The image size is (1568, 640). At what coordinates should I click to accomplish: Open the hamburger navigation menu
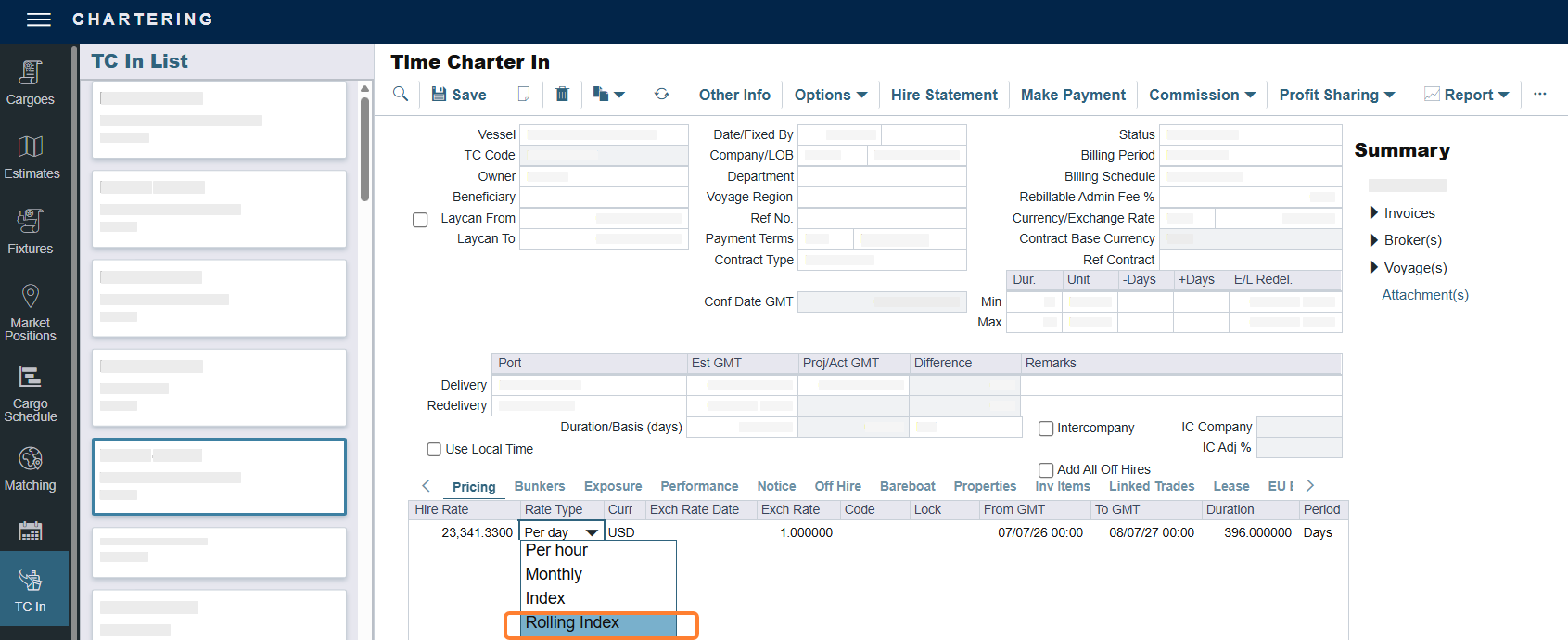tap(39, 19)
